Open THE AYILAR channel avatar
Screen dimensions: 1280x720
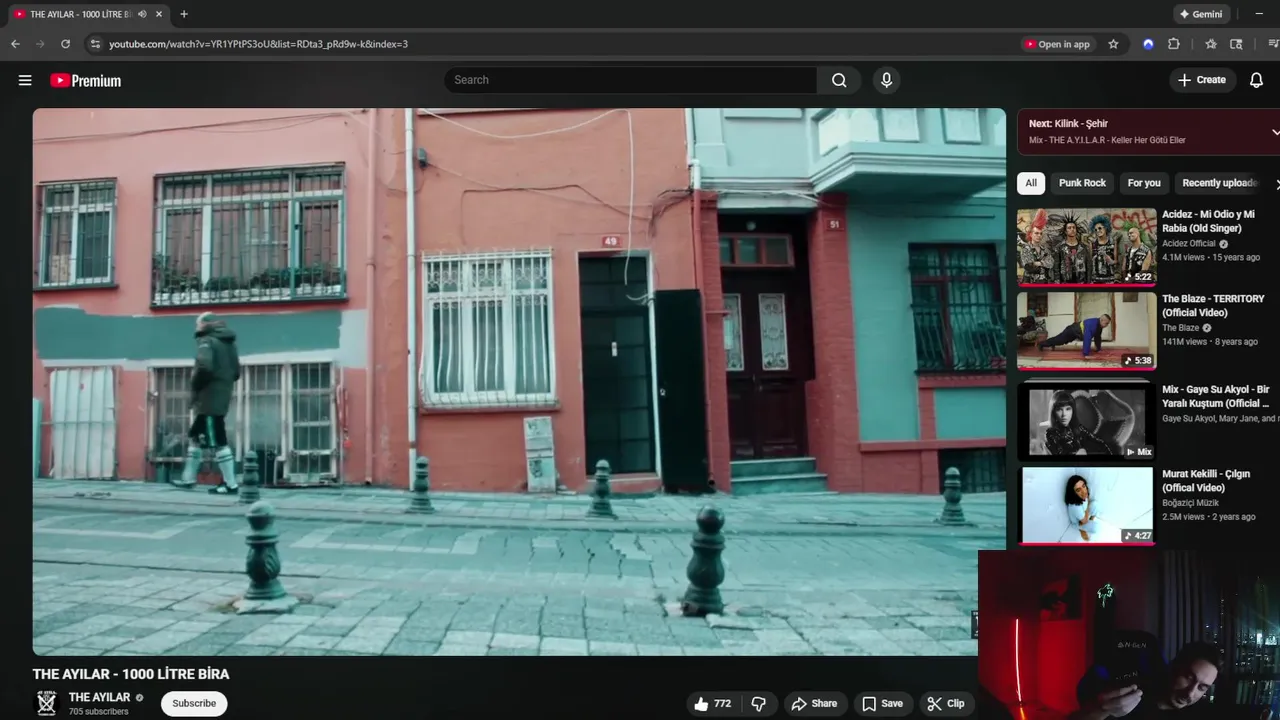point(47,703)
